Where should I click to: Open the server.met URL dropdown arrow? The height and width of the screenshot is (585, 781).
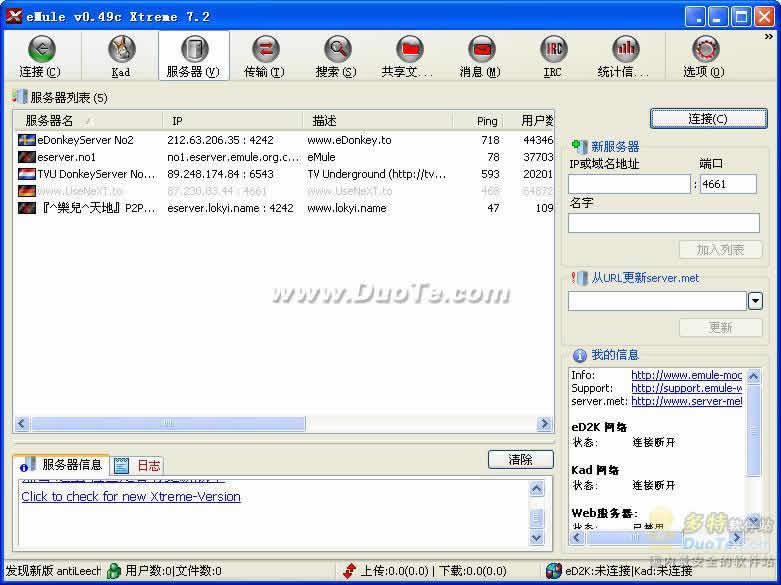tap(755, 301)
